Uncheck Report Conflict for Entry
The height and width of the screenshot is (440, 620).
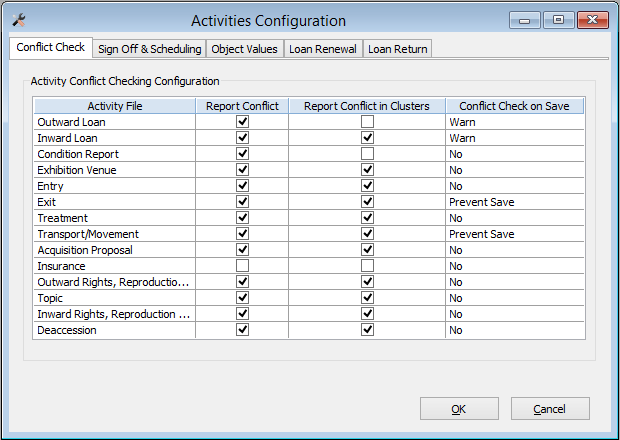click(x=242, y=186)
